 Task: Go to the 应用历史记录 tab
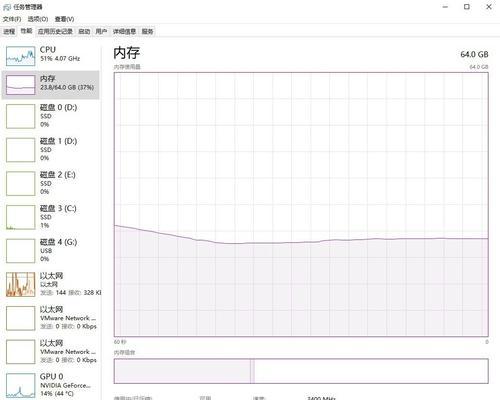tap(55, 31)
